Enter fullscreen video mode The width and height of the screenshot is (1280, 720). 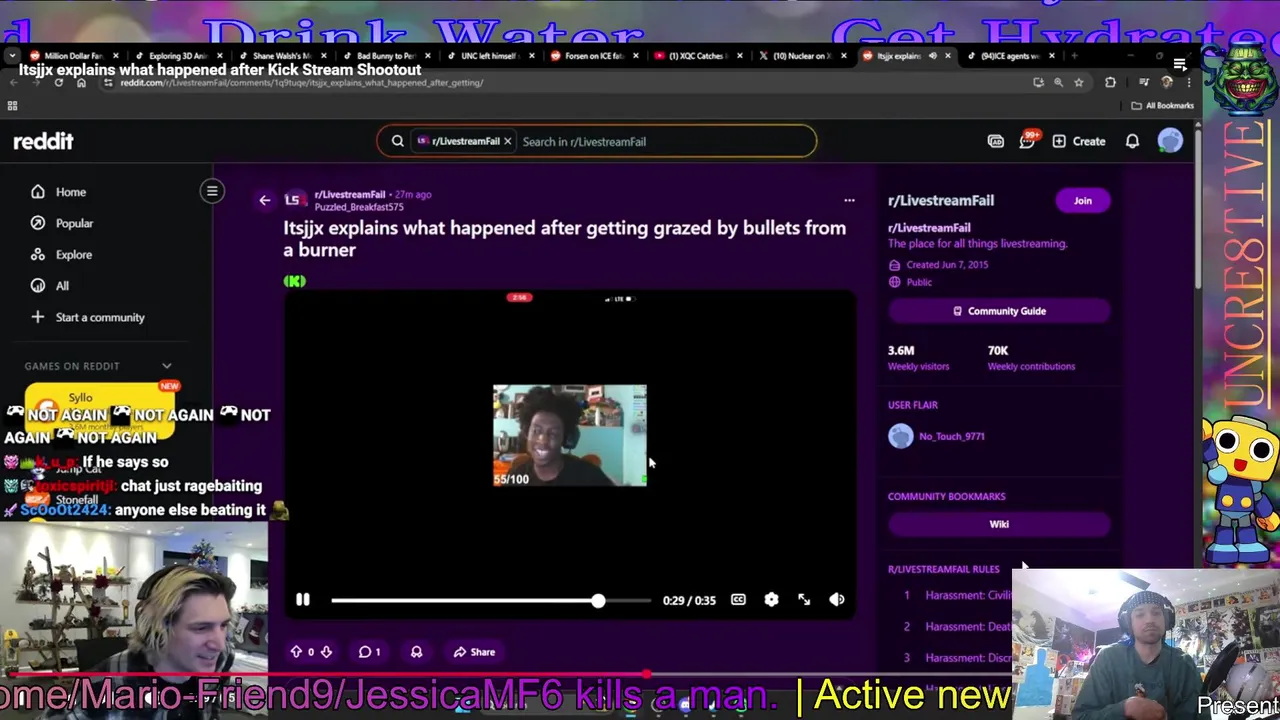click(804, 600)
